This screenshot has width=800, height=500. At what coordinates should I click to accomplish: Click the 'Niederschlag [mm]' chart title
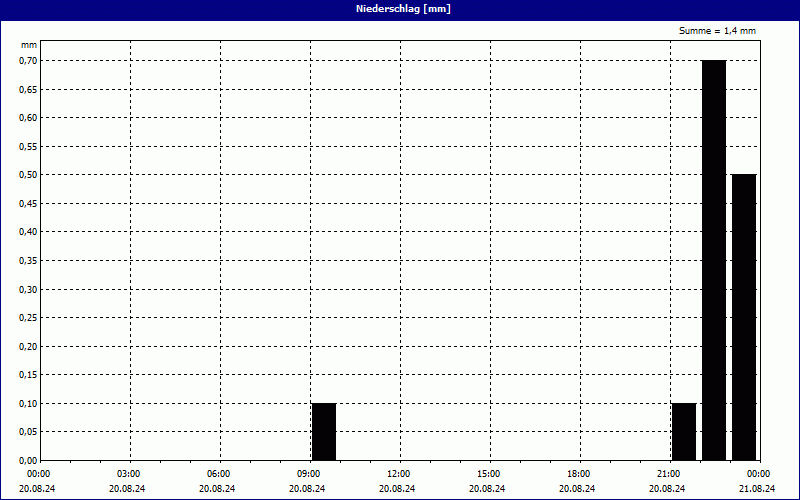click(x=400, y=9)
